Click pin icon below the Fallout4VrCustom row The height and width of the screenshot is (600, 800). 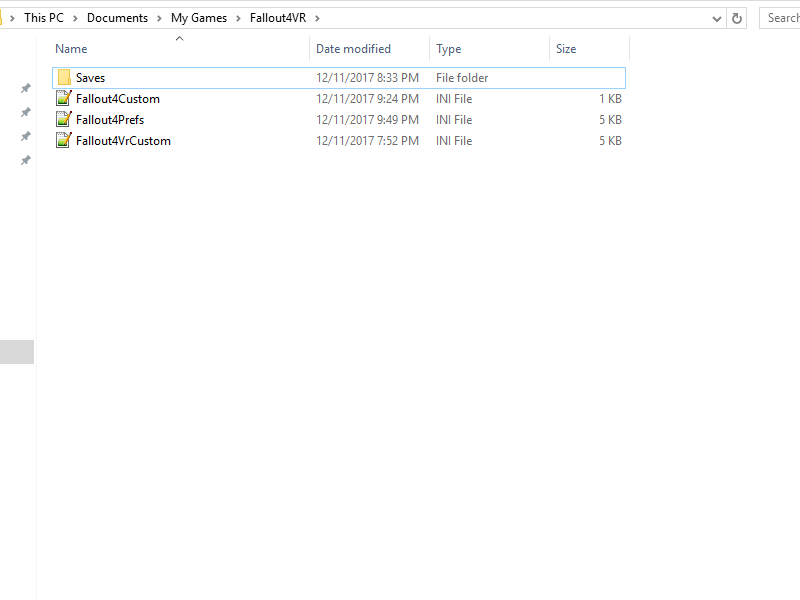tap(26, 160)
